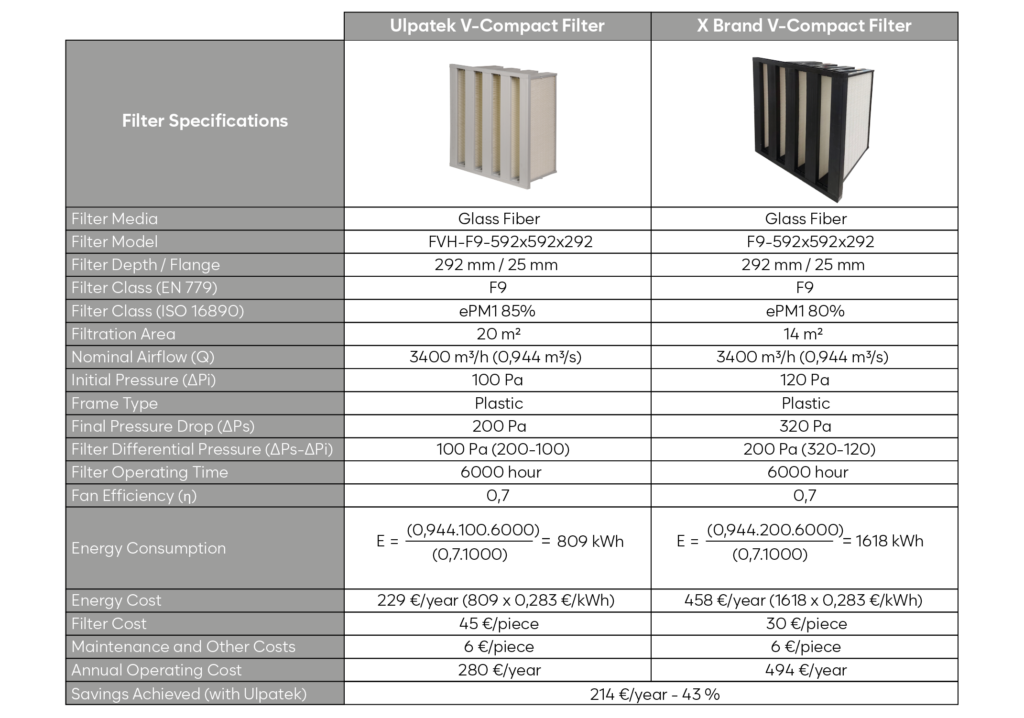
Task: Click Ulpatek's nominal airflow '3400 m³/h' value
Action: pyautogui.click(x=496, y=357)
